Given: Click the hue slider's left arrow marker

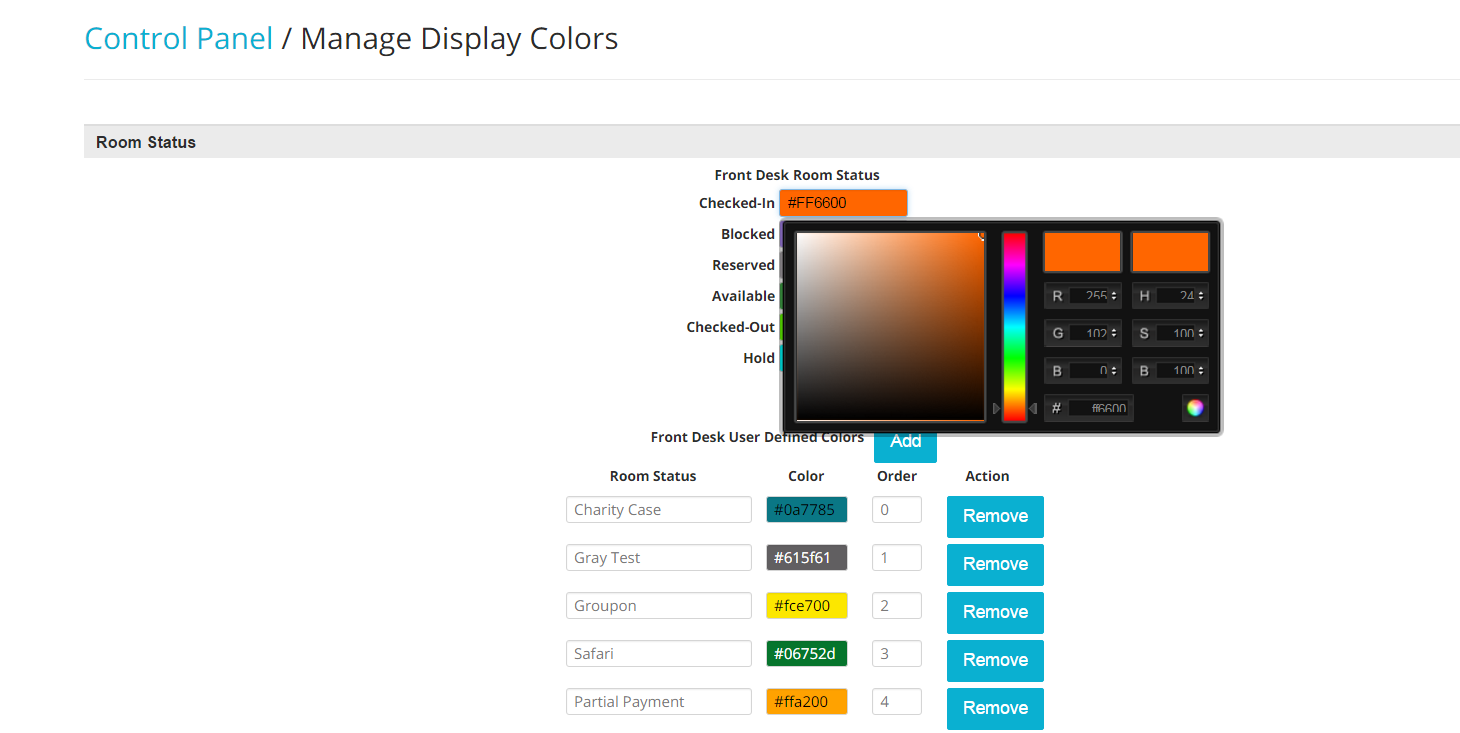Looking at the screenshot, I should [x=996, y=408].
